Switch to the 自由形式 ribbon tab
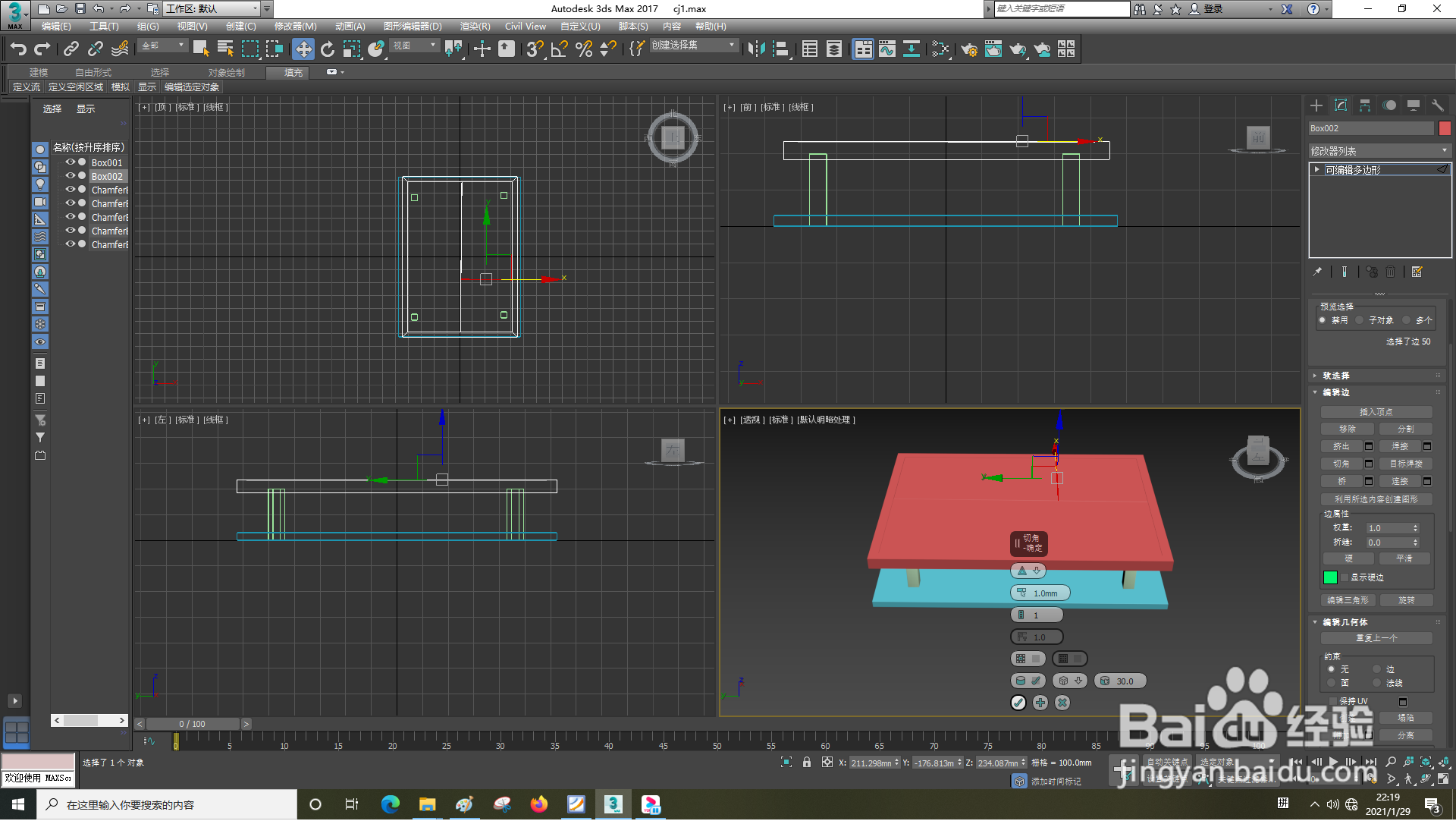The width and height of the screenshot is (1456, 821). [x=93, y=73]
